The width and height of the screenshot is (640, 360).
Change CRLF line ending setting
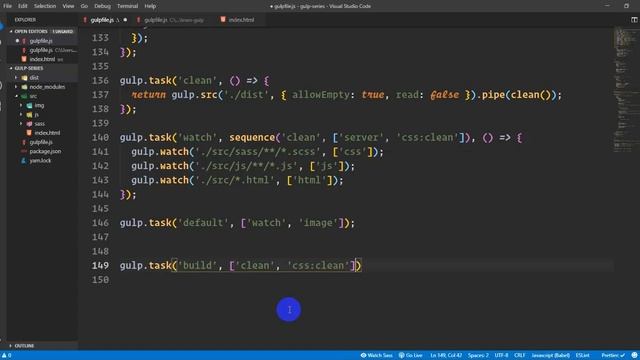click(x=520, y=356)
